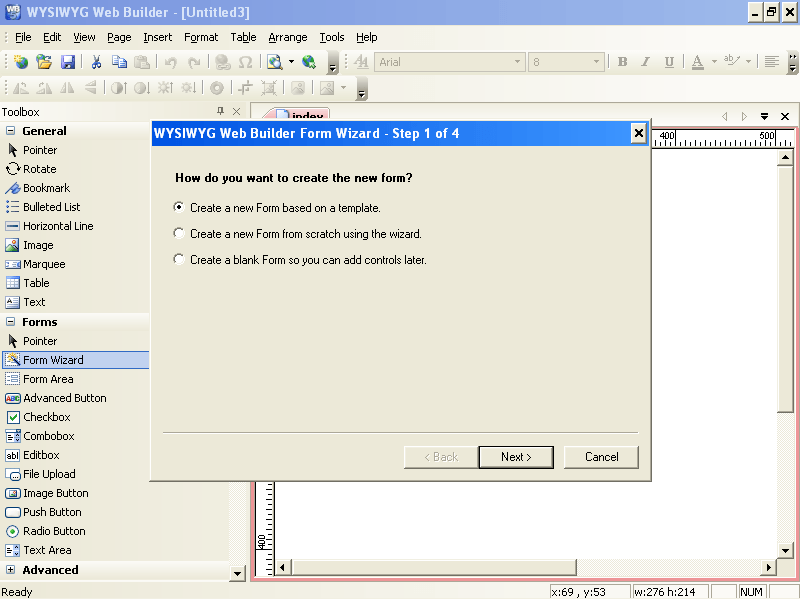
Task: Click the Insert Symbol toolbar icon
Action: click(246, 61)
